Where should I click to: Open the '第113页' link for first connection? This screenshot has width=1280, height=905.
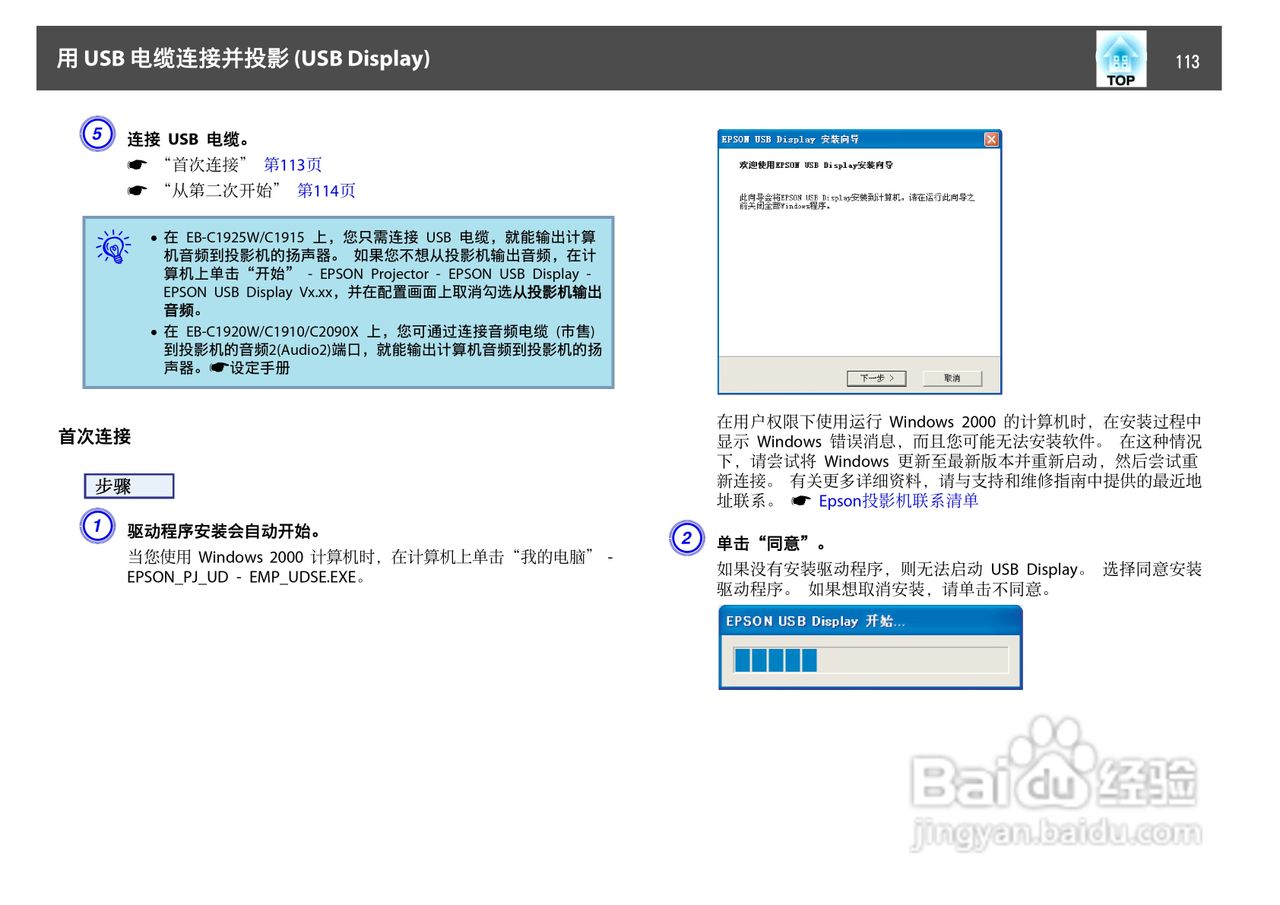(x=292, y=164)
